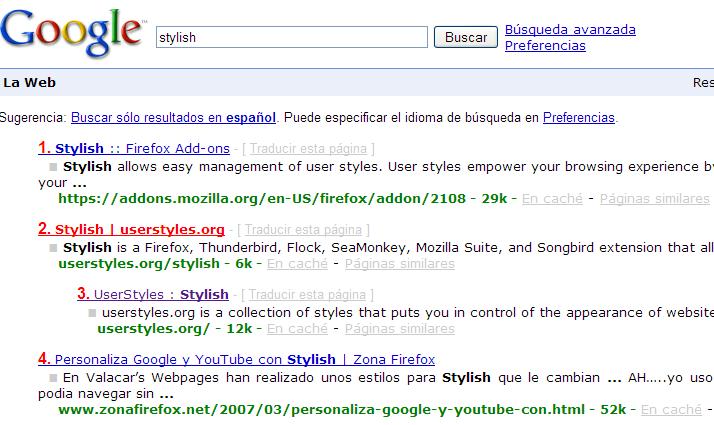This screenshot has height=425, width=714.
Task: Click green URL www.zonafirefox.net/2007/03
Action: tap(321, 410)
